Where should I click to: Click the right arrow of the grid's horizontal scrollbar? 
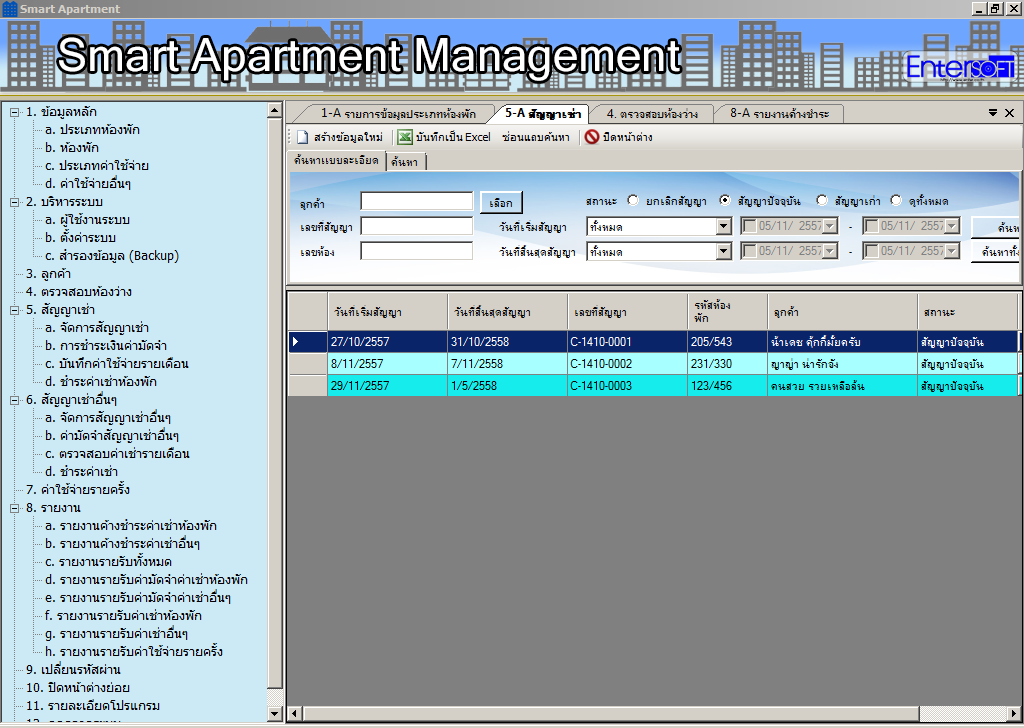click(x=1013, y=714)
